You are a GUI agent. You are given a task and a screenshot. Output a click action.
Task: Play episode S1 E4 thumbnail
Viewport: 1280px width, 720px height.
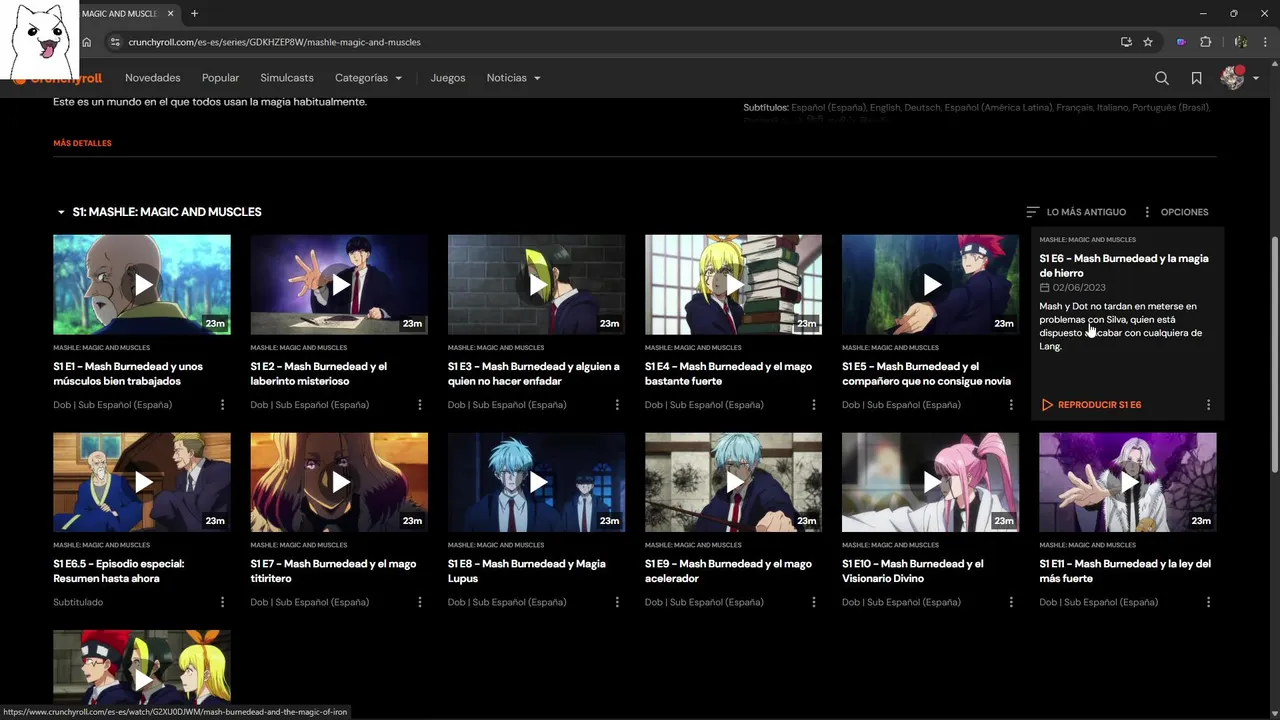tap(733, 285)
